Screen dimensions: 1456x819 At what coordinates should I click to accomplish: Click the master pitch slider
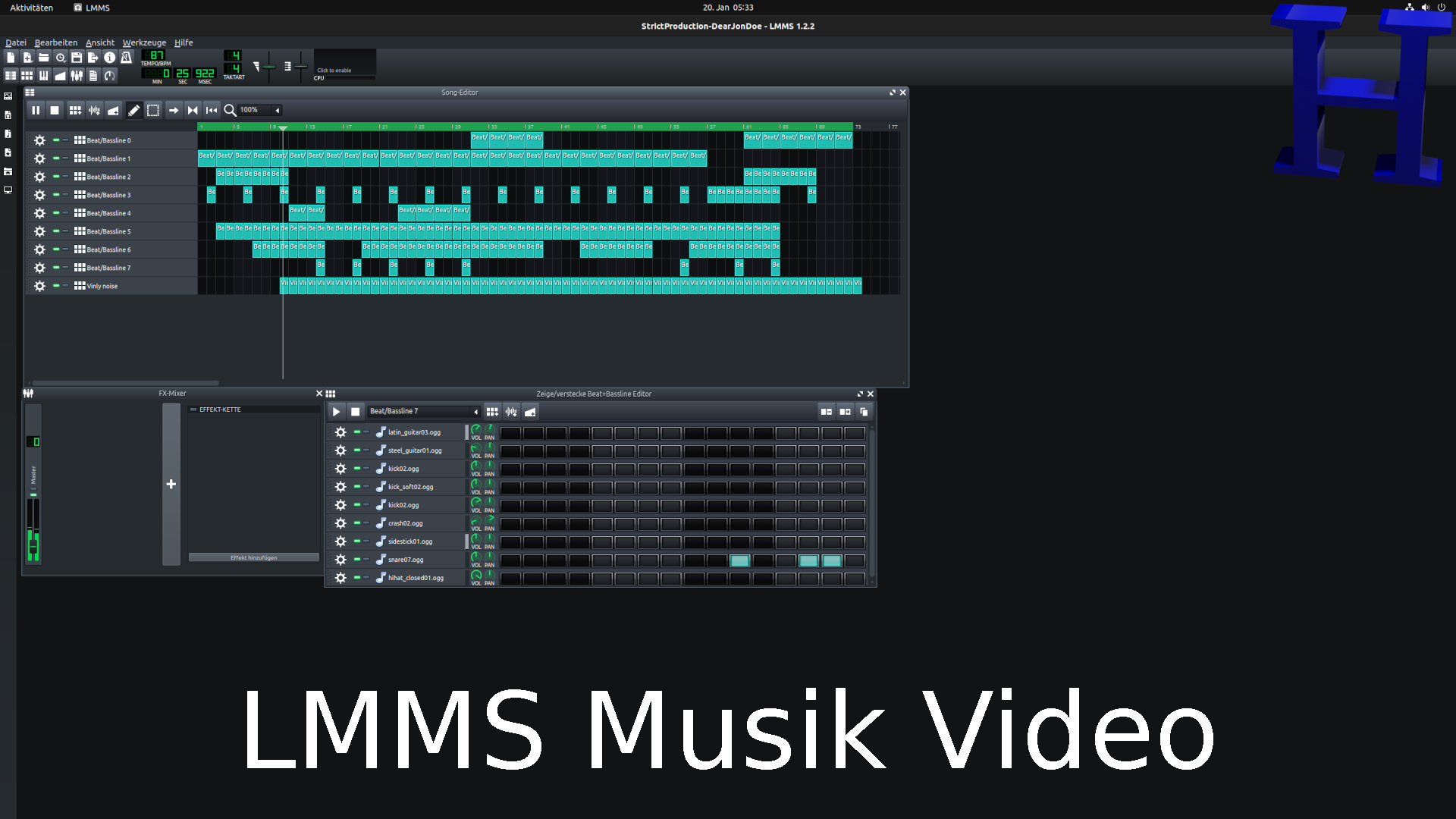point(300,66)
